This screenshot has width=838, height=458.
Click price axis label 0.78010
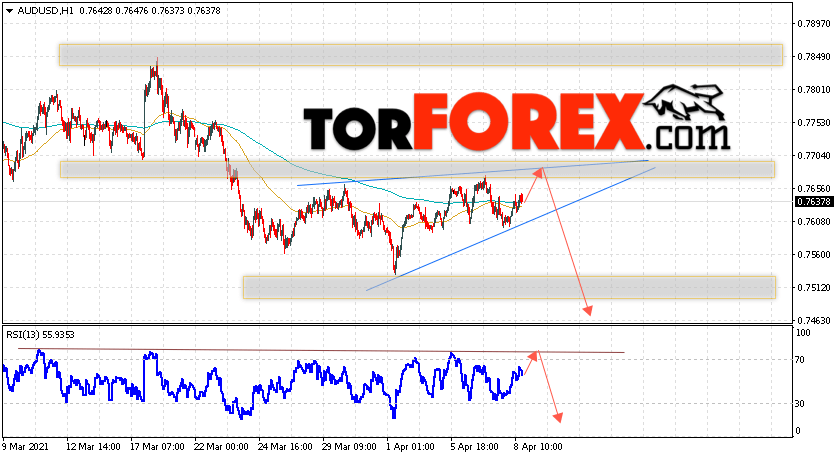814,90
